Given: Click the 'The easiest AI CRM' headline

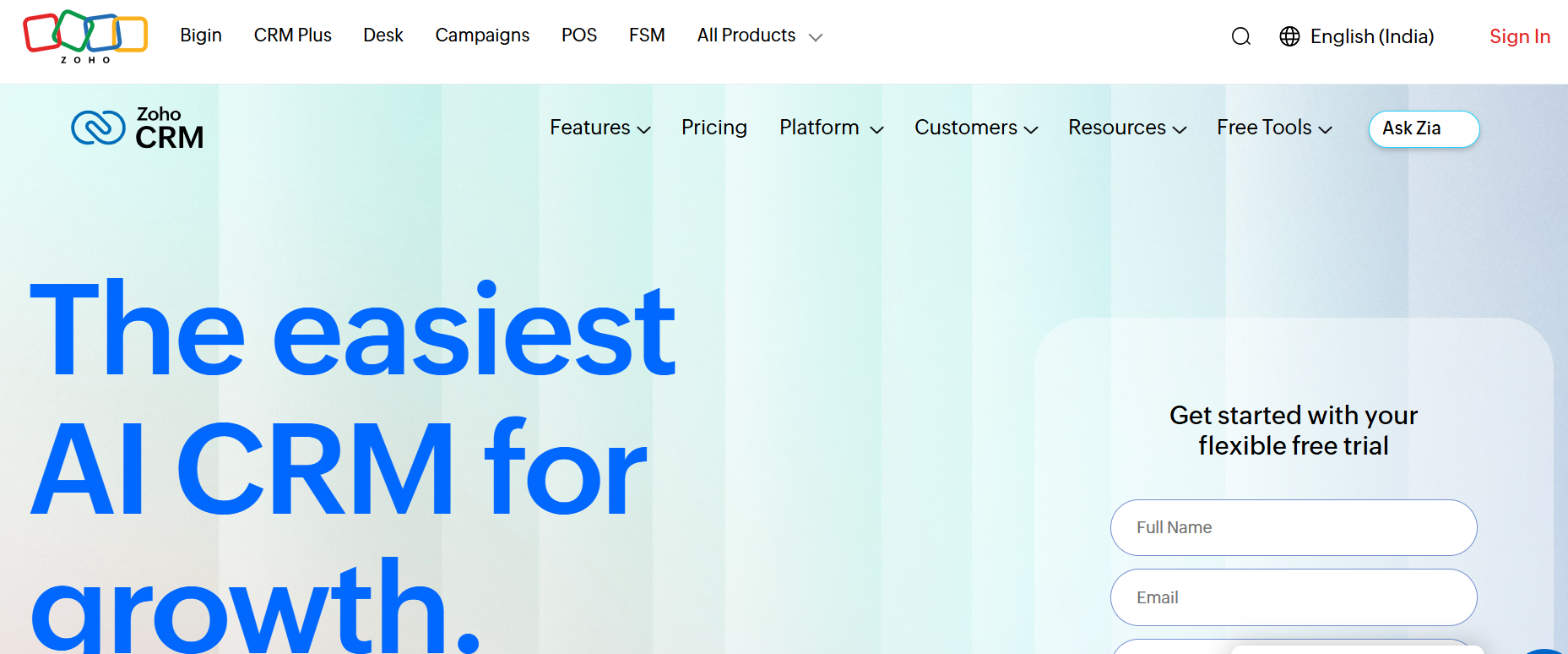Looking at the screenshot, I should (353, 465).
